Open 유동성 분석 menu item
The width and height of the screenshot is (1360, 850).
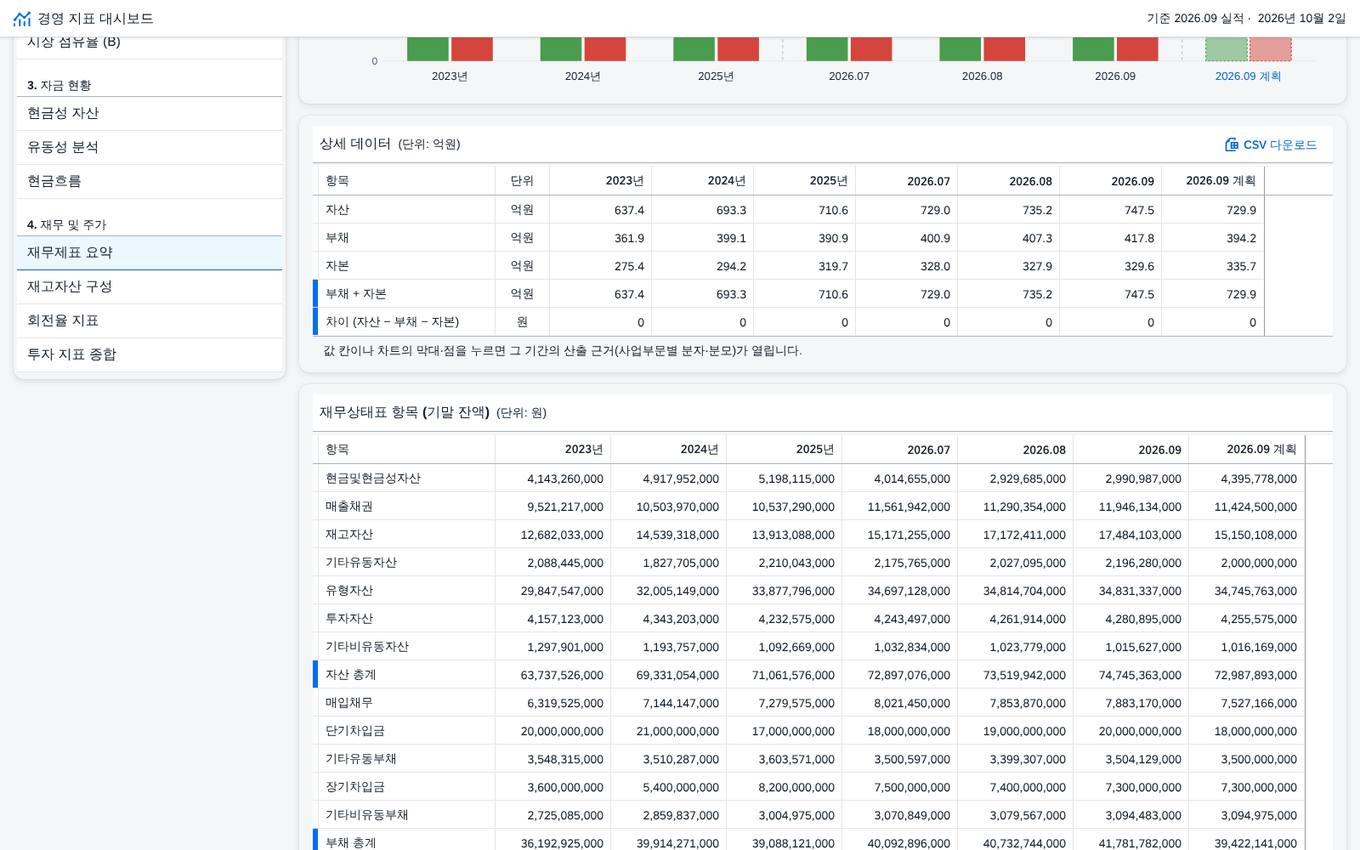(x=150, y=147)
